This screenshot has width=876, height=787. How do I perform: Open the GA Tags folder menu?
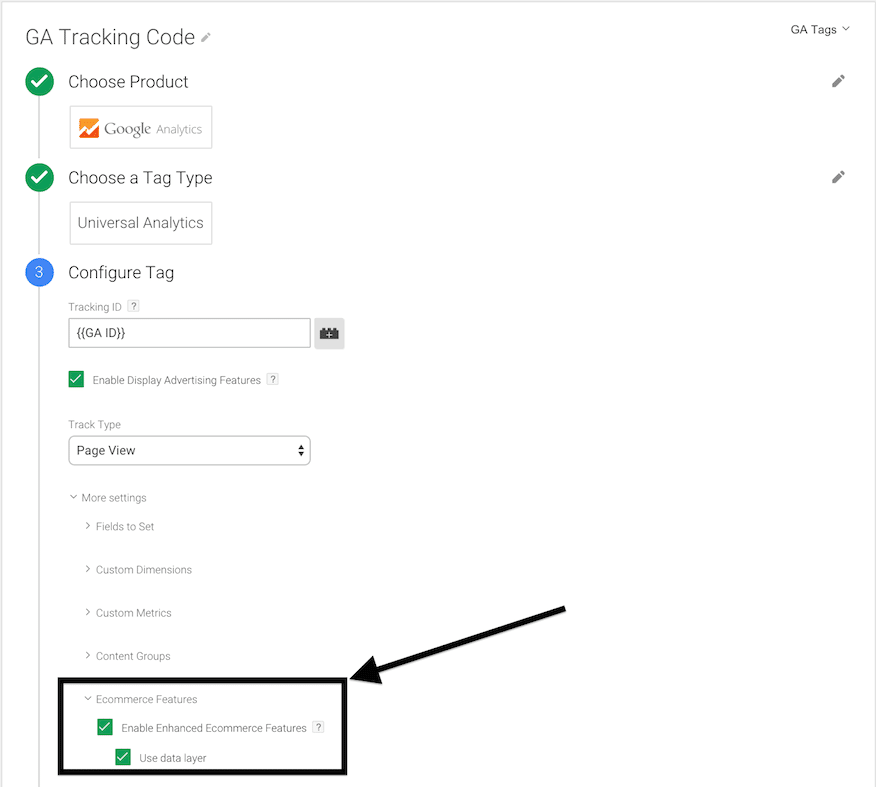tap(820, 30)
